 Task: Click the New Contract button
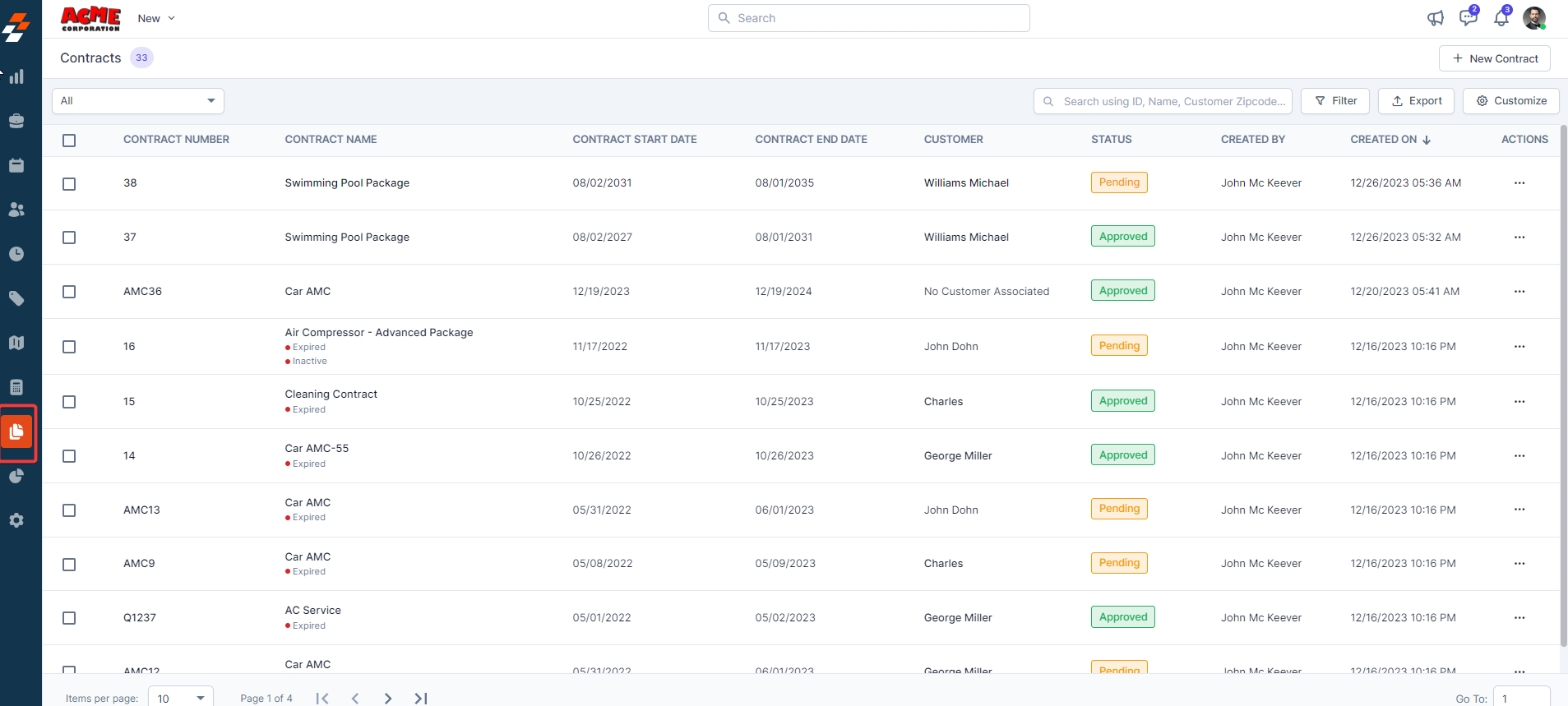[1494, 58]
